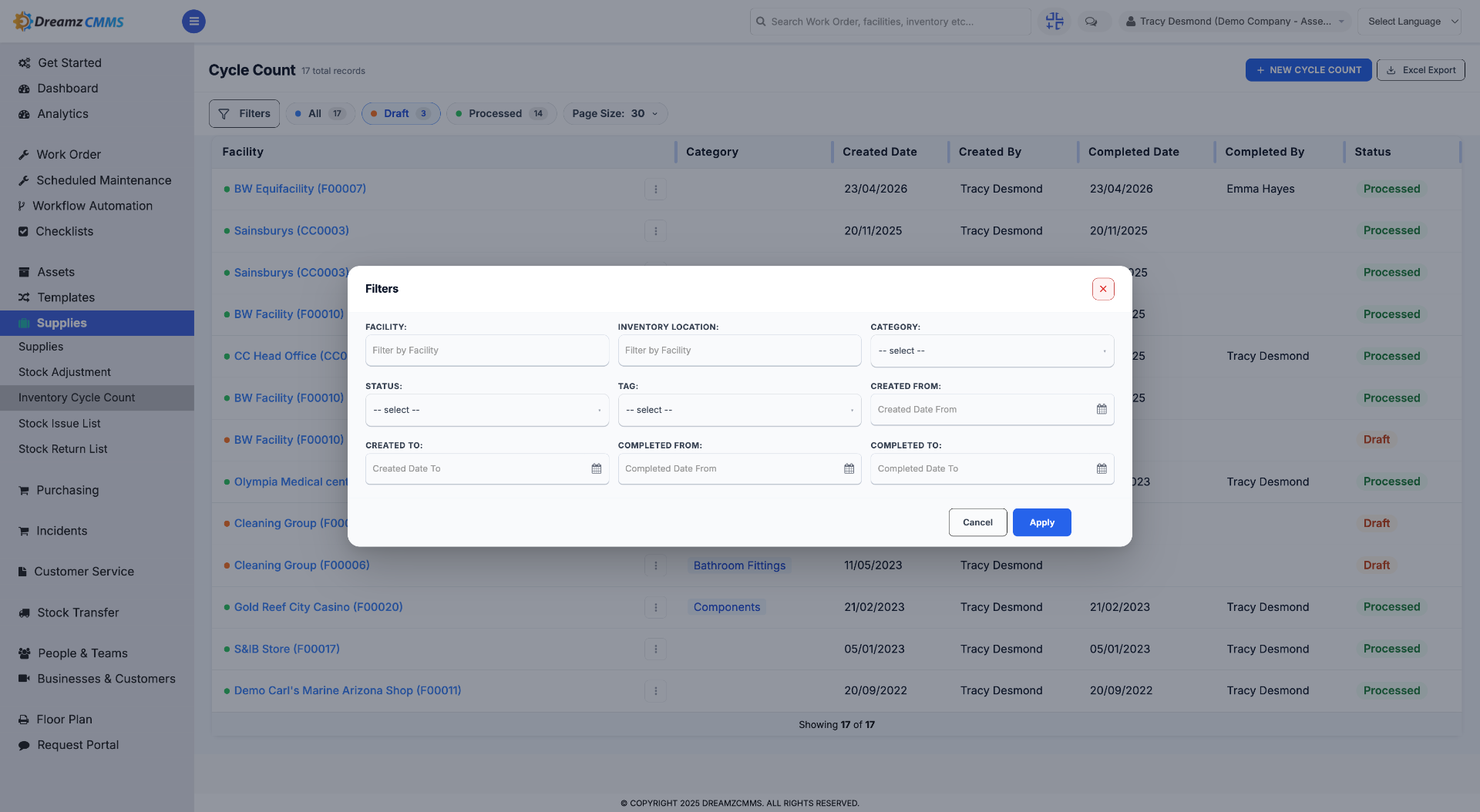Screen dimensions: 1480x812
Task: Cancel the Filters dialog
Action: click(977, 522)
